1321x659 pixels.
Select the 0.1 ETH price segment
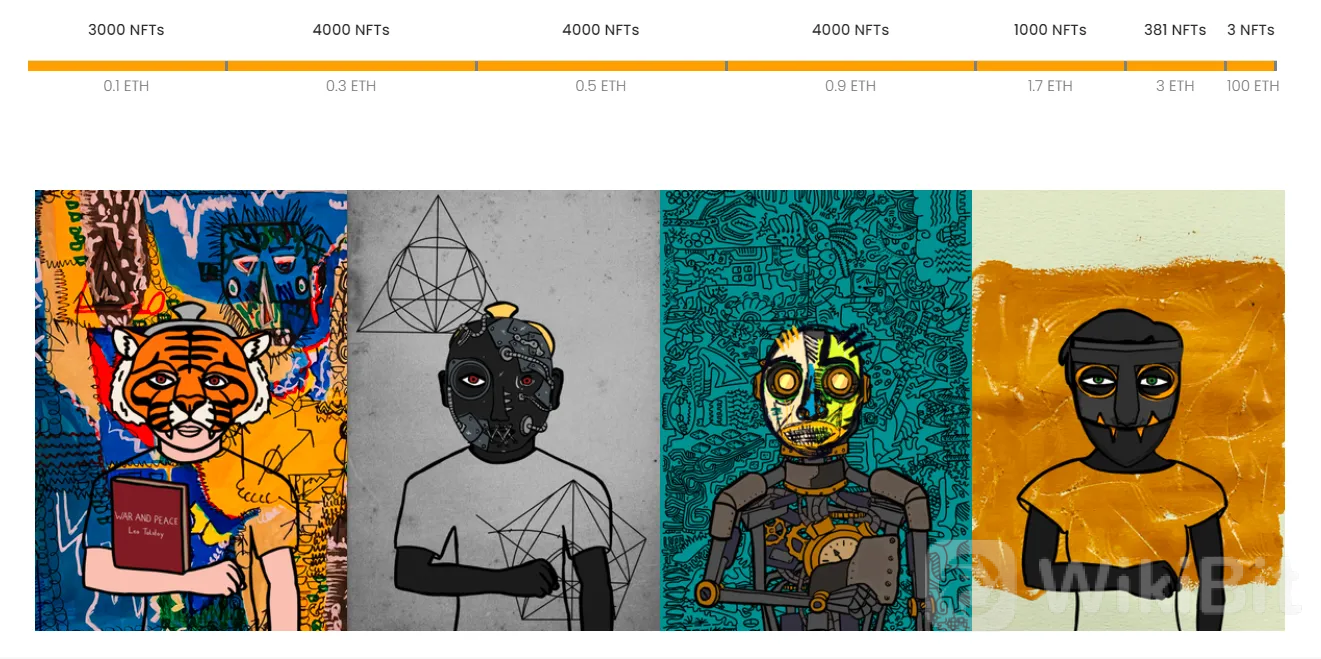(126, 86)
